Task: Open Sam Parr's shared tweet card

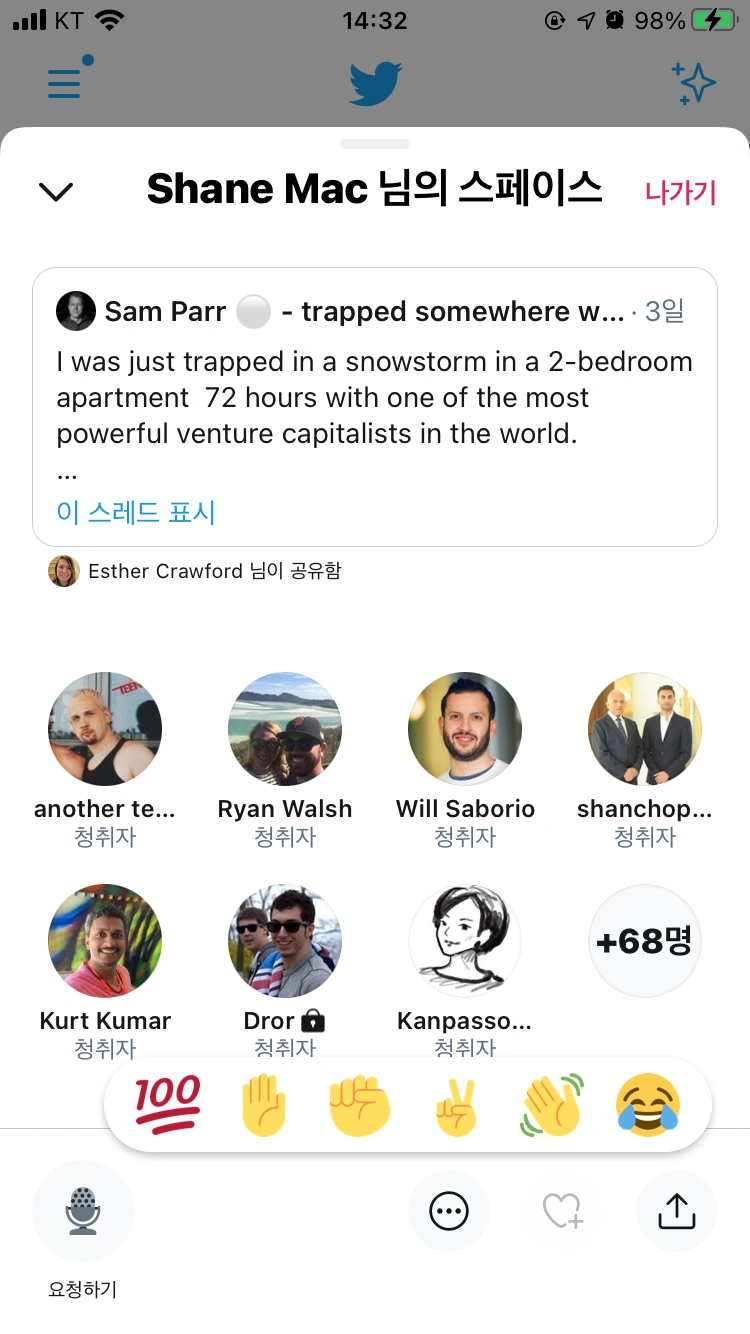Action: tap(375, 400)
